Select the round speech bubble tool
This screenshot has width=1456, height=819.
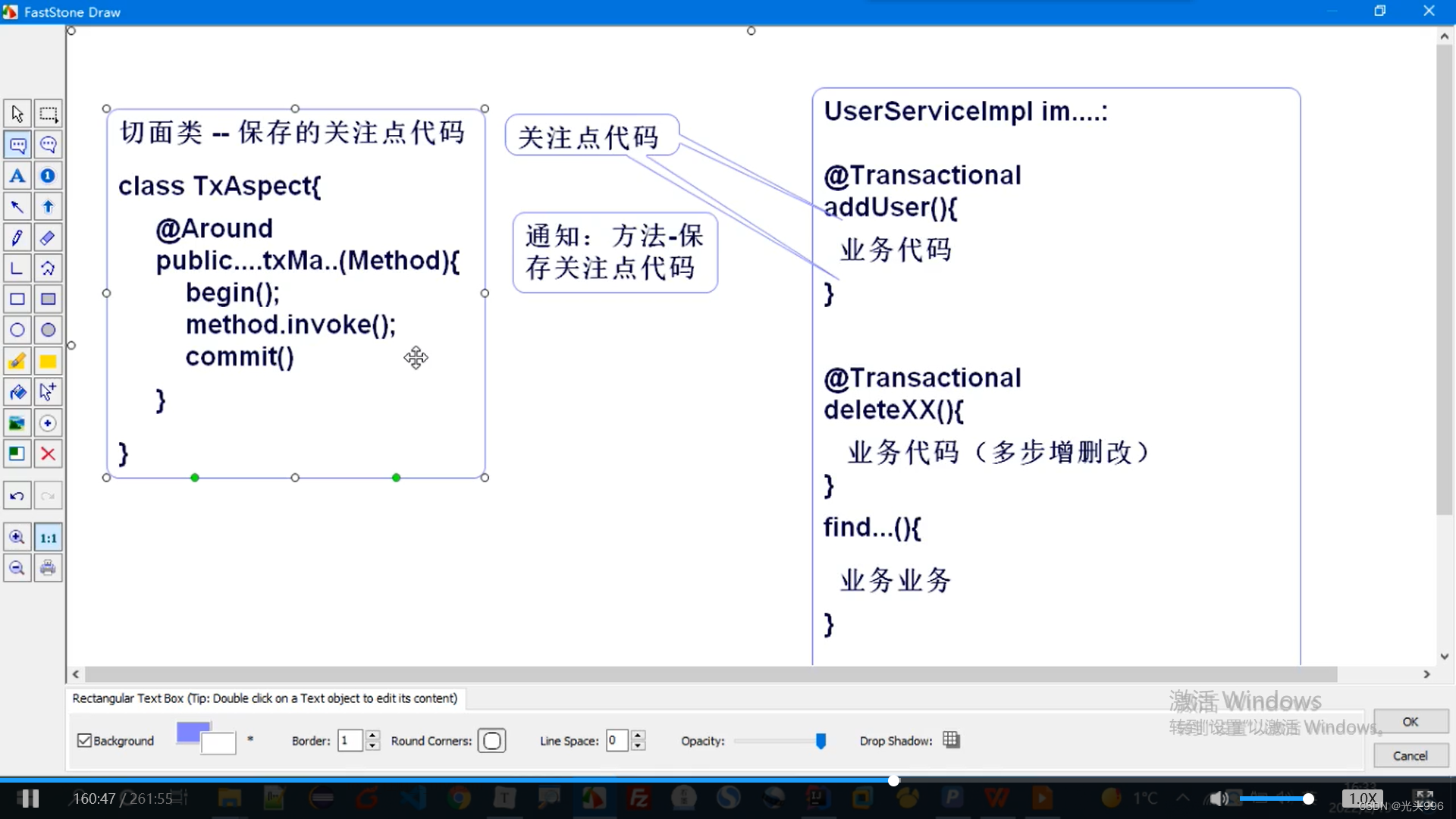48,145
